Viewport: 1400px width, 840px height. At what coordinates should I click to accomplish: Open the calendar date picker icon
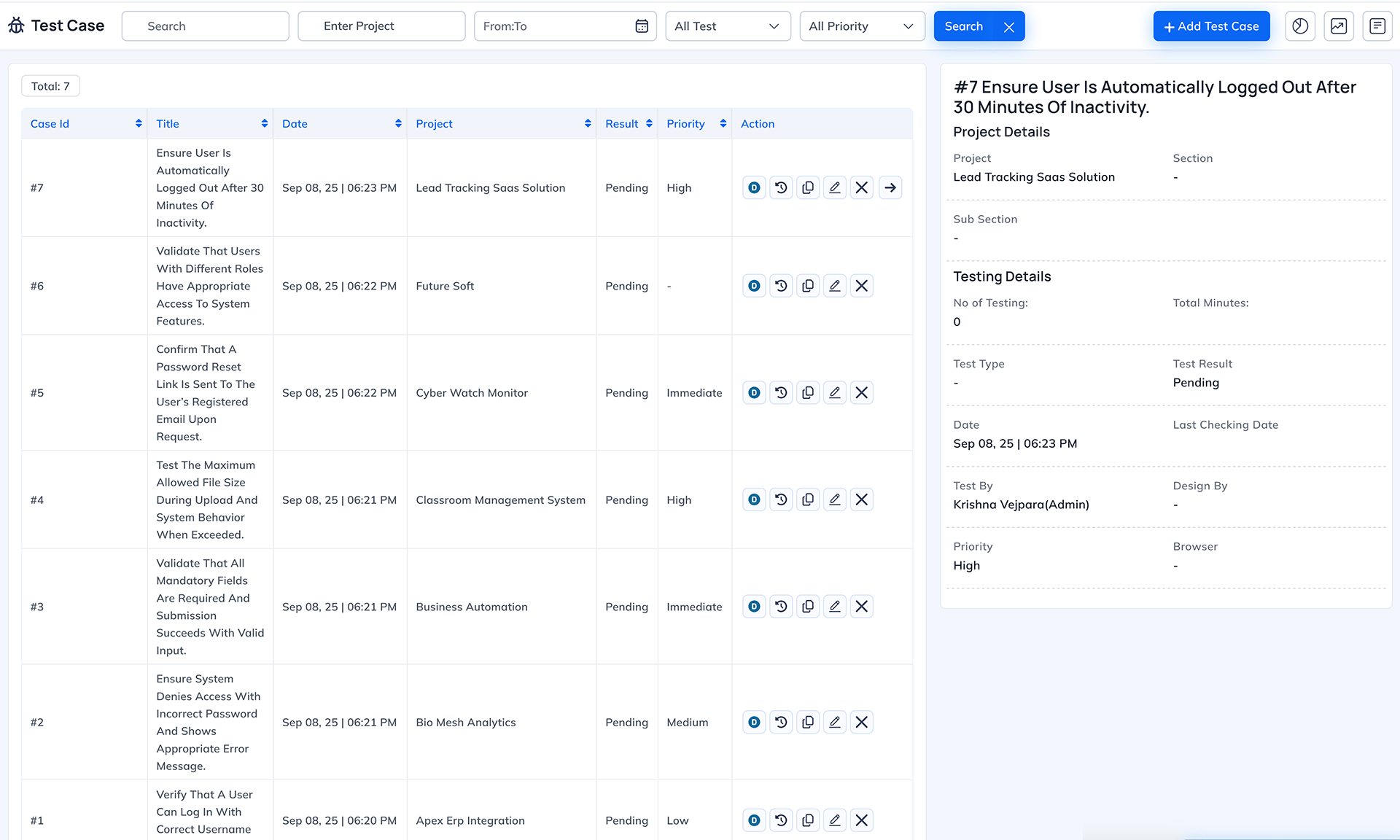pyautogui.click(x=642, y=26)
